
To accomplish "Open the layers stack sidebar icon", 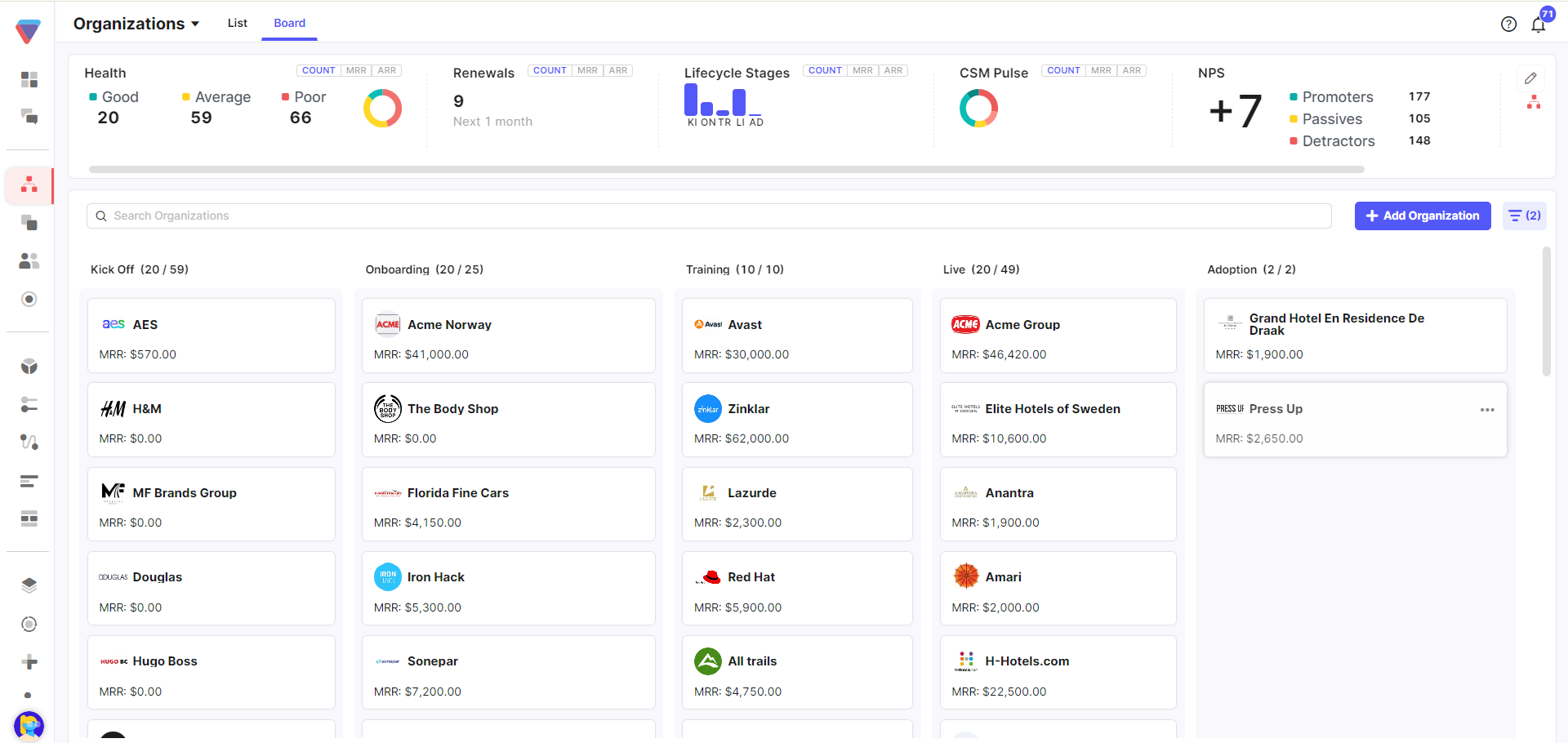I will click(29, 585).
